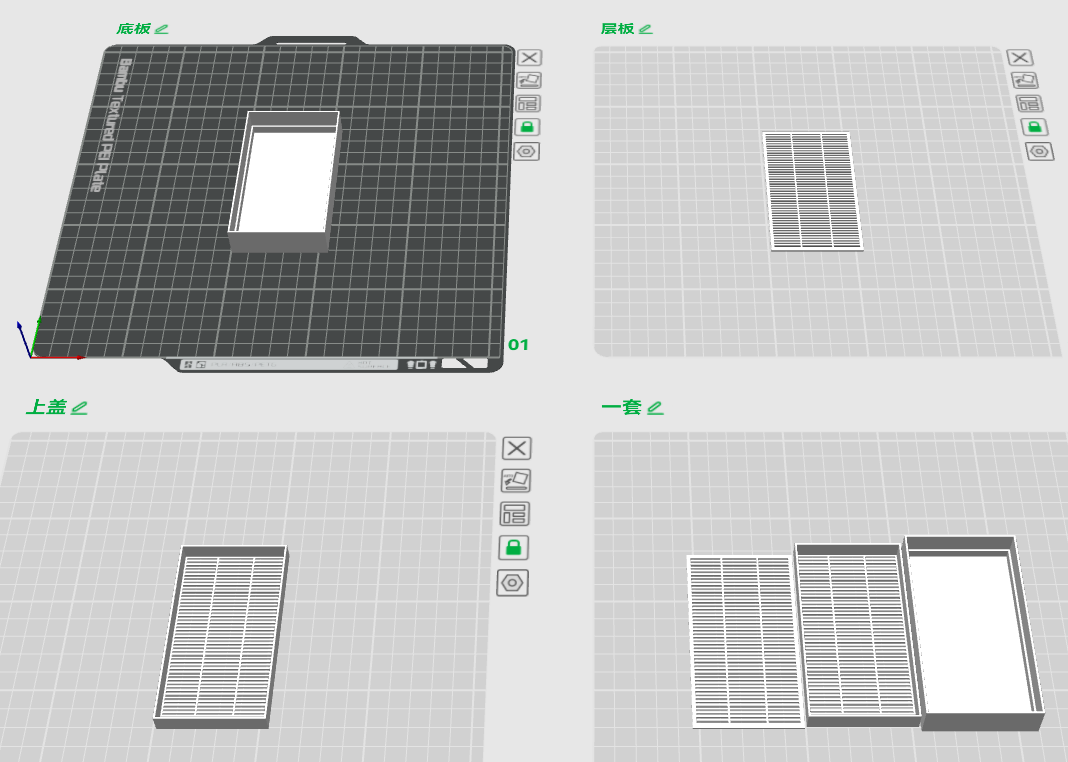This screenshot has width=1068, height=762.
Task: Arrange objects on the 上盖 plate
Action: [514, 514]
